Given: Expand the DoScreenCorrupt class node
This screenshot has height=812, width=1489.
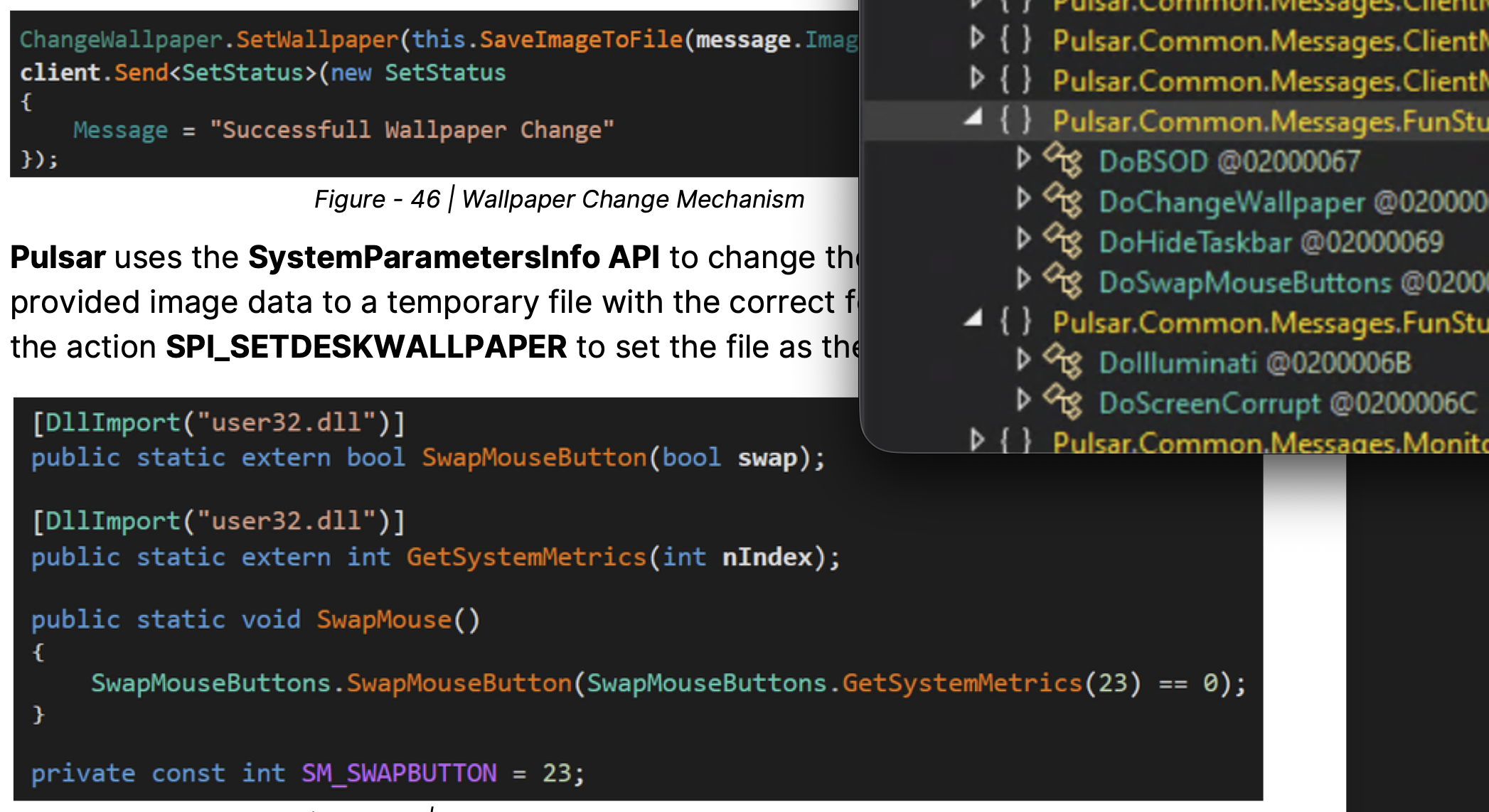Looking at the screenshot, I should 1023,400.
